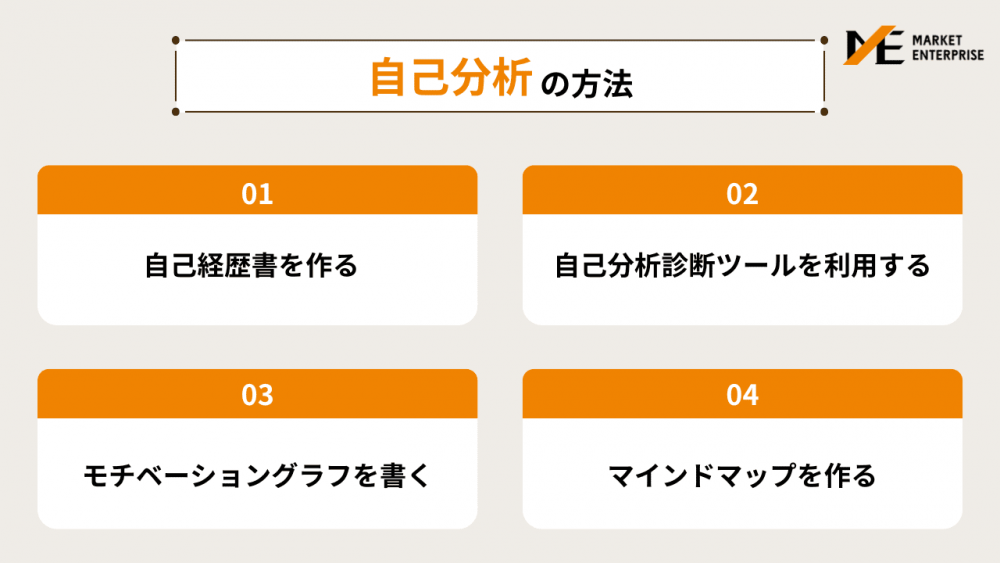Select the 01 orange header bar
1000x563 pixels.
click(x=257, y=190)
